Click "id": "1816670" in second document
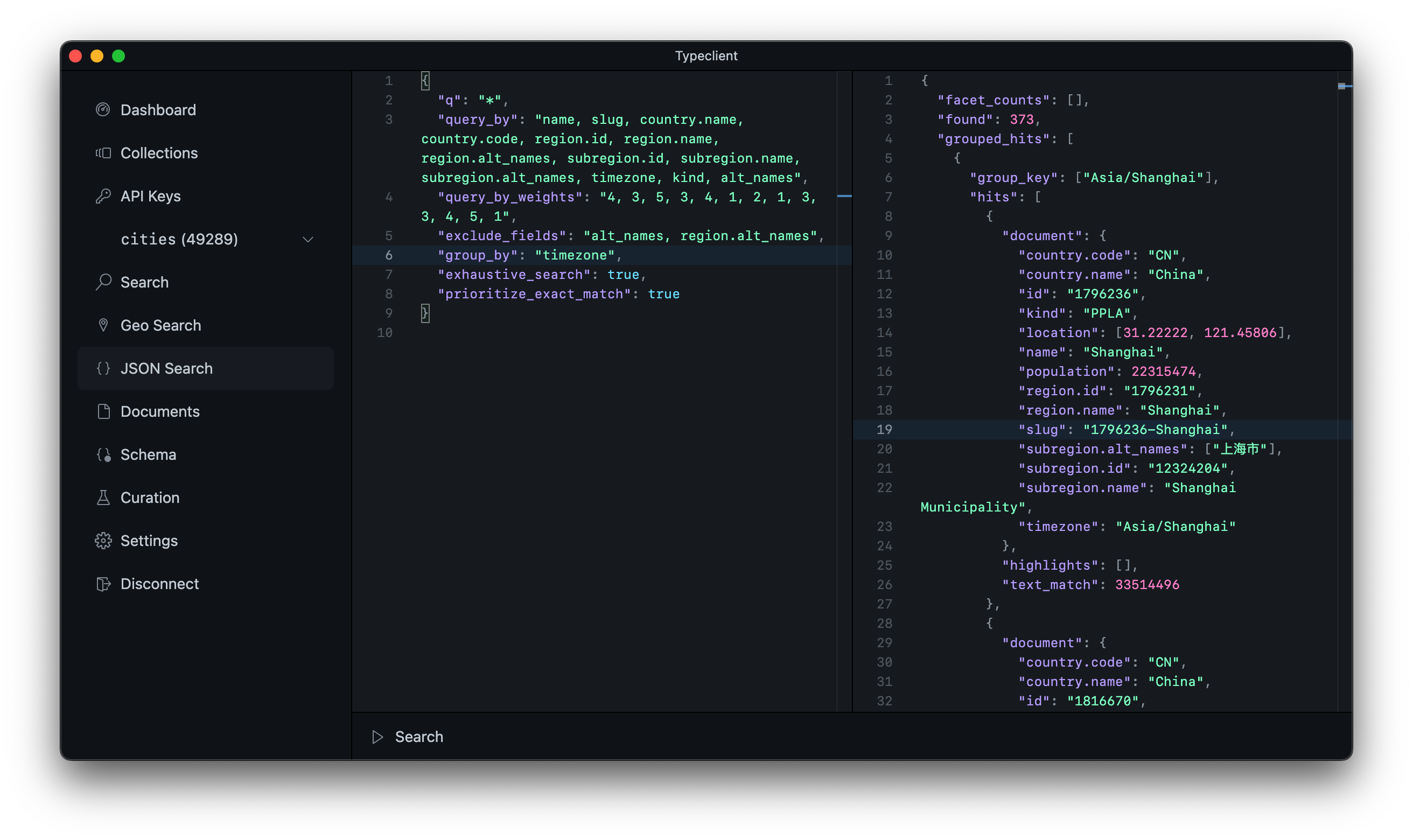Screen dimensions: 1413x840 (1082, 701)
